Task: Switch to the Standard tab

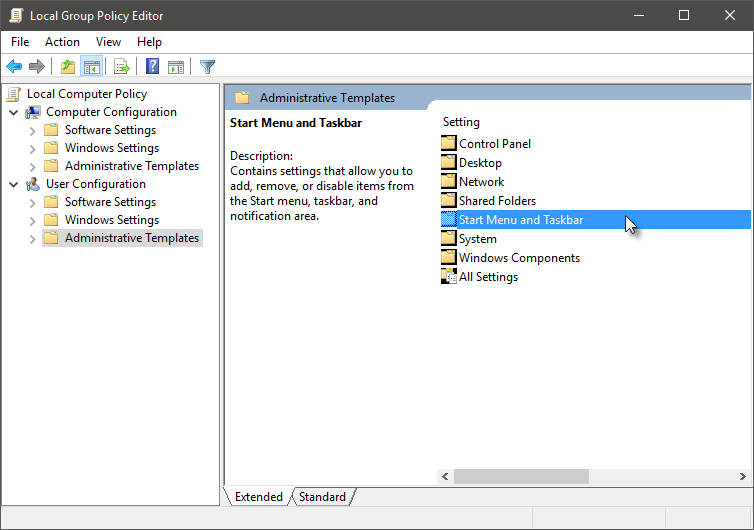Action: (322, 496)
